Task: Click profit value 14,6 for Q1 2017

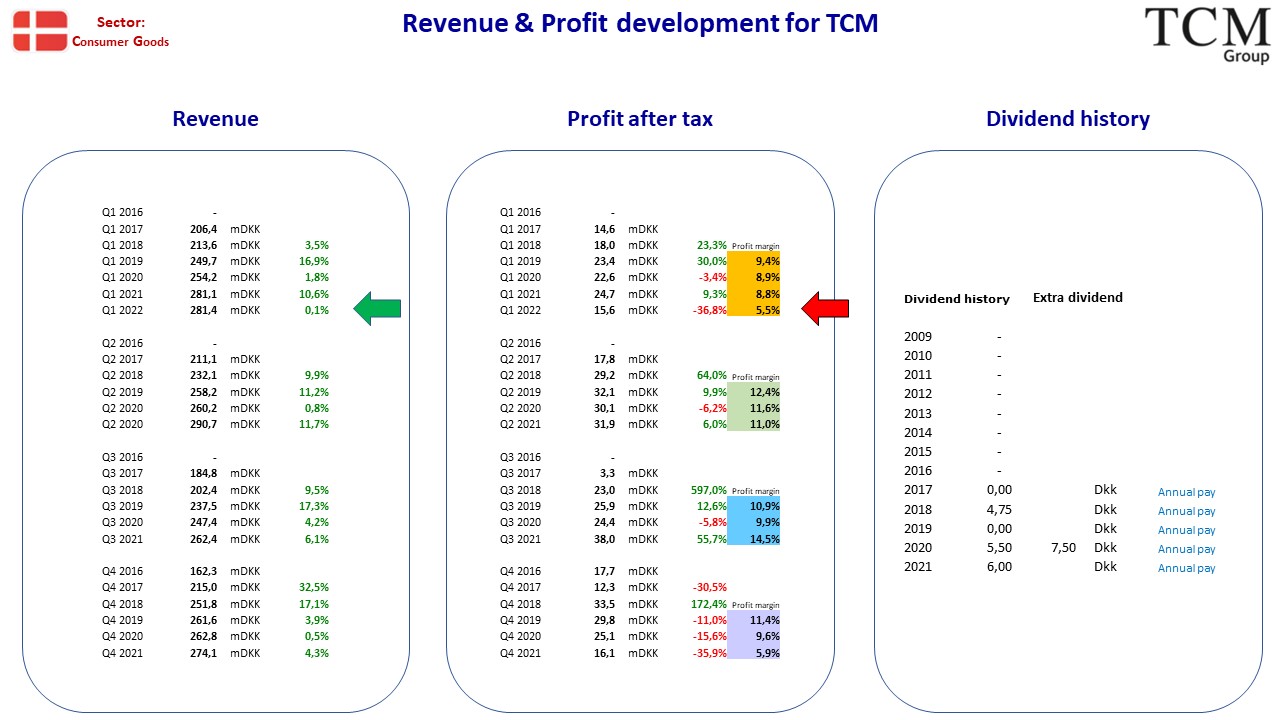Action: pyautogui.click(x=604, y=228)
